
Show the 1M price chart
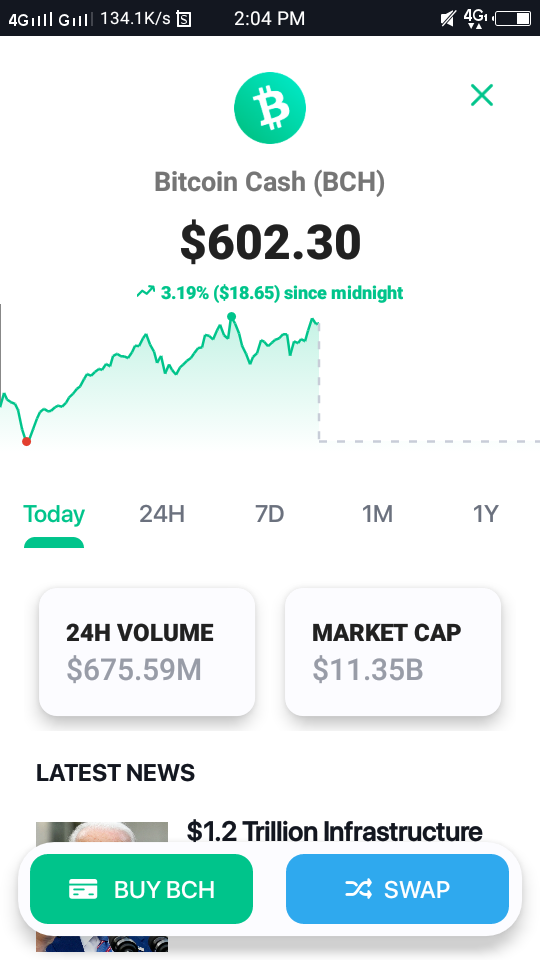(x=377, y=514)
